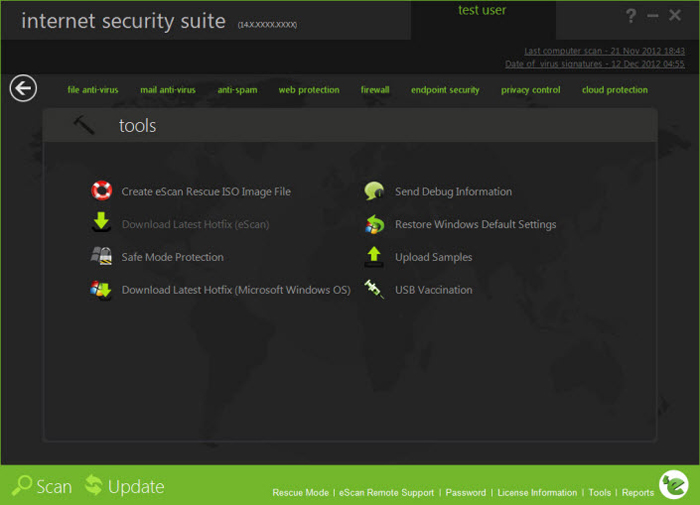Viewport: 700px width, 505px height.
Task: Click the Date of virus signatures link
Action: (x=595, y=64)
